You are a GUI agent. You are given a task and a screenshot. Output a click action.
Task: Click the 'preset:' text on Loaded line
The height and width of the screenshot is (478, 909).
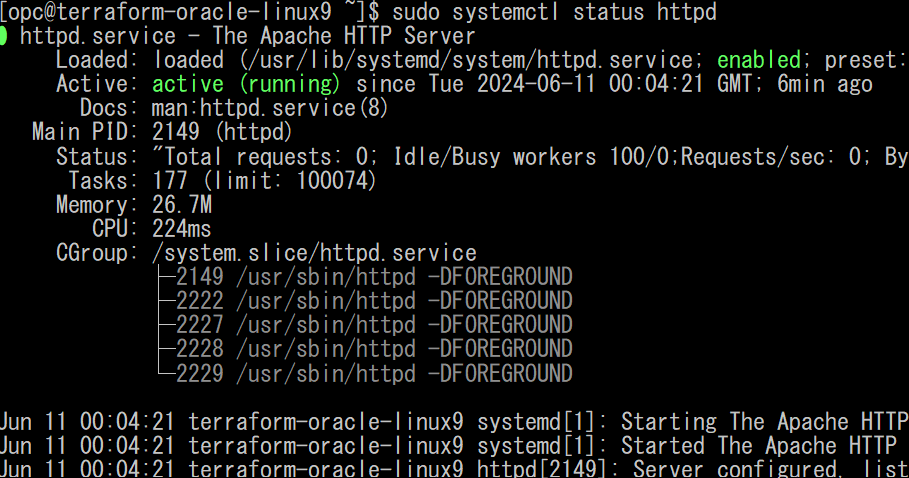(x=866, y=60)
